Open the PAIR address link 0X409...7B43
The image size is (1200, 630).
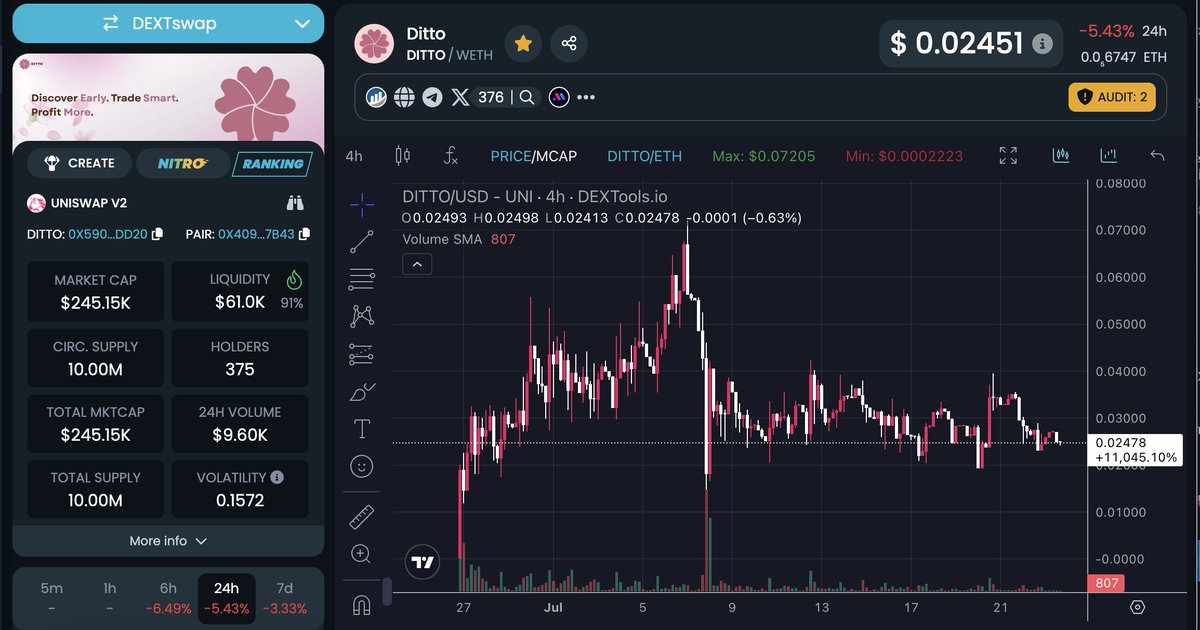coord(256,234)
